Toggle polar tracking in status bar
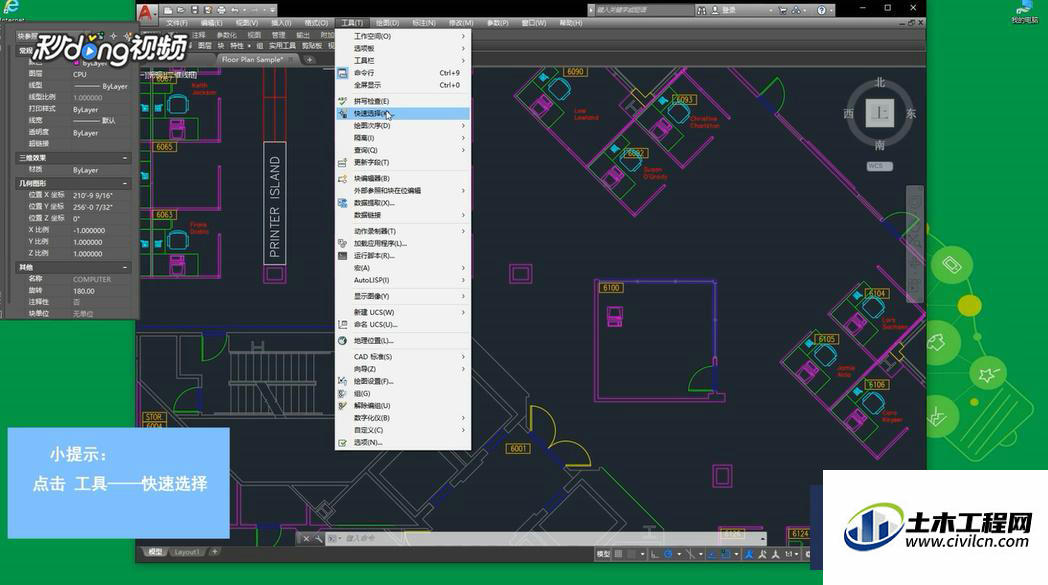The height and width of the screenshot is (585, 1048). [668, 554]
